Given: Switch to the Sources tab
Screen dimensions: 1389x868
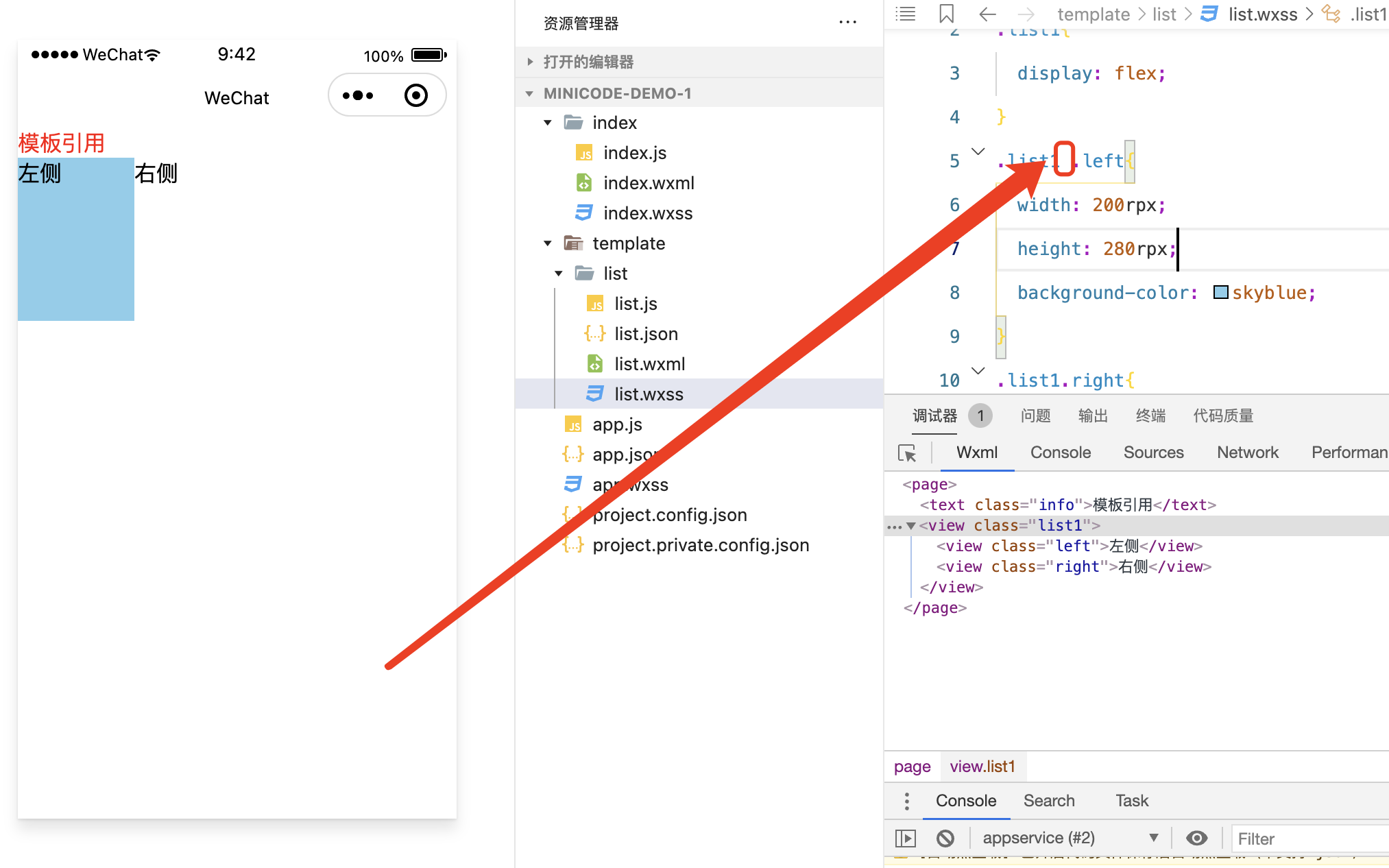Looking at the screenshot, I should coord(1153,453).
